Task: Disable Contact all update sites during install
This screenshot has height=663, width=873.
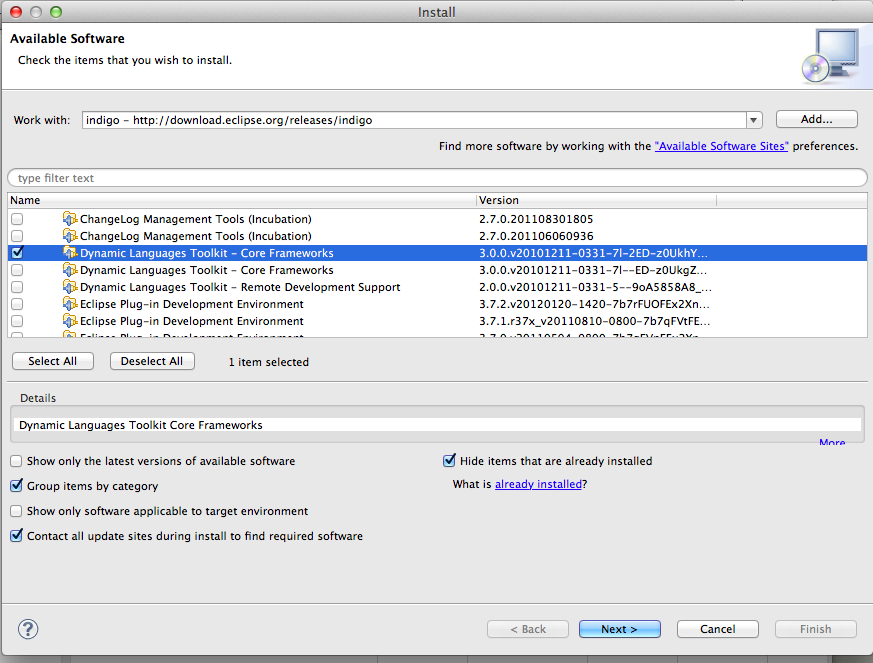Action: coord(16,536)
